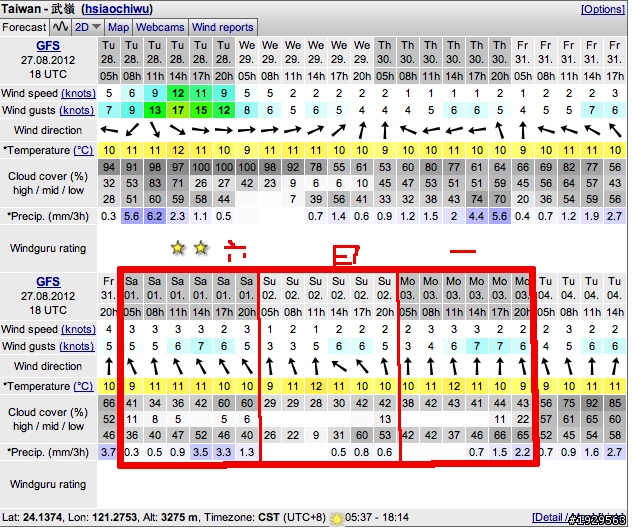Select '05:37 - 18:14' sunrise sunset text

coord(377,518)
